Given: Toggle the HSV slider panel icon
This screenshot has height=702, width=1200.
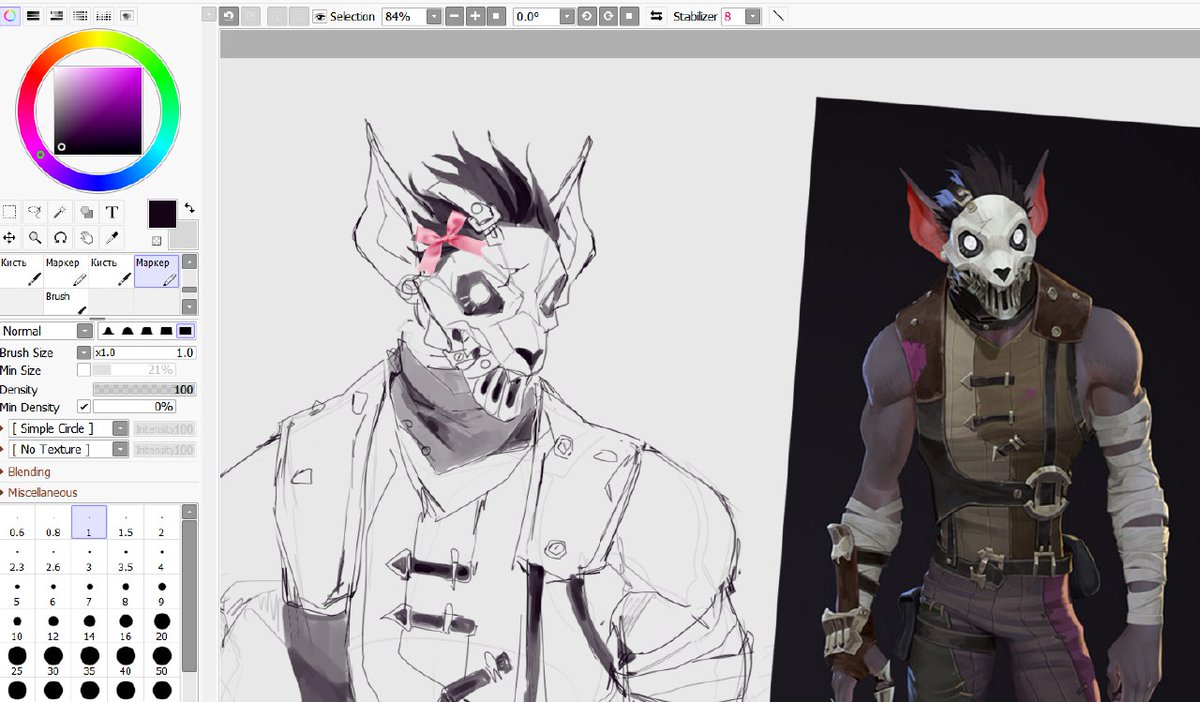Looking at the screenshot, I should tap(57, 16).
